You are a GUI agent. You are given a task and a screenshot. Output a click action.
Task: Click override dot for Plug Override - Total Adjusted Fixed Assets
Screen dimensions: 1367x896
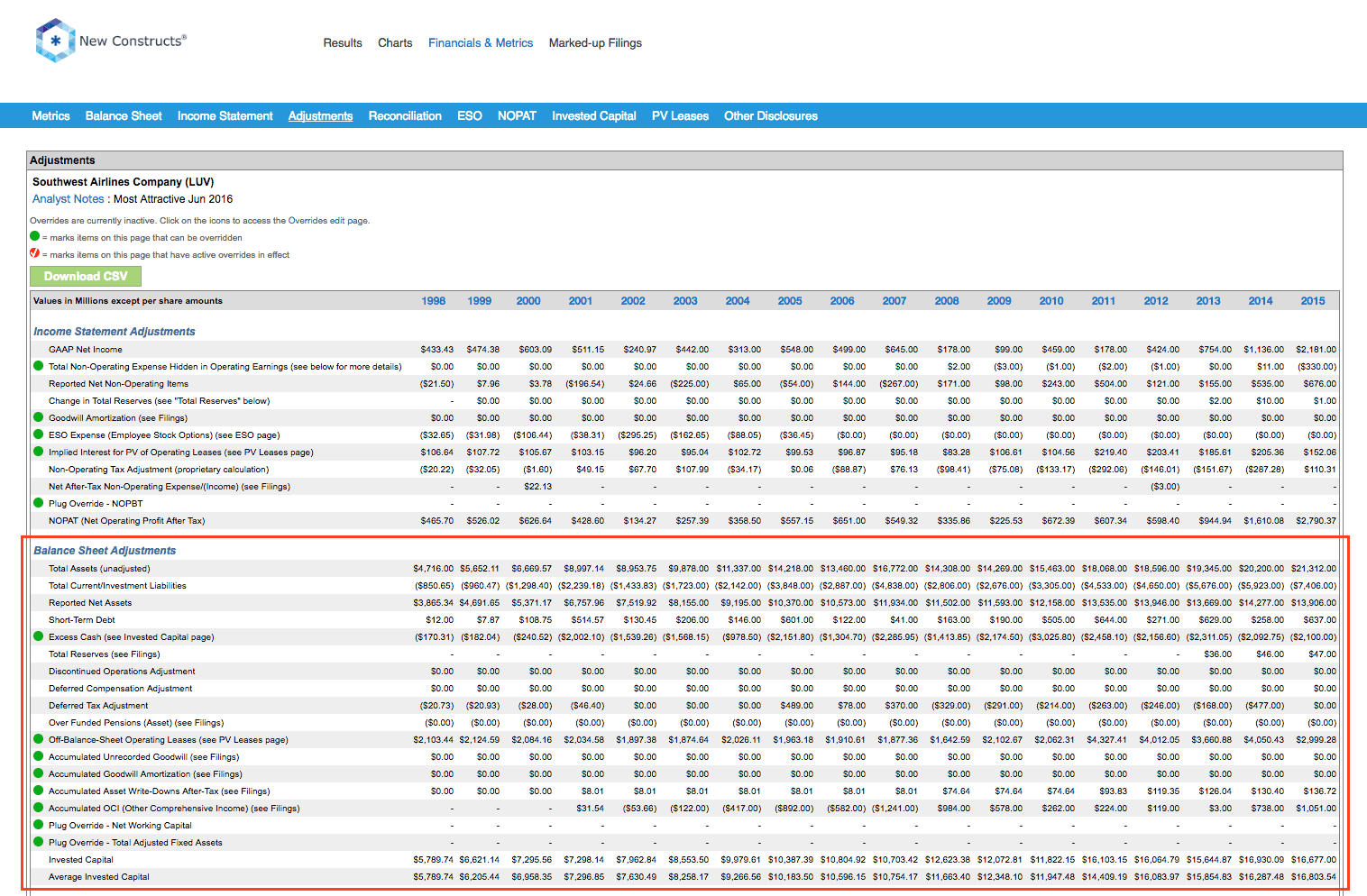click(x=38, y=842)
